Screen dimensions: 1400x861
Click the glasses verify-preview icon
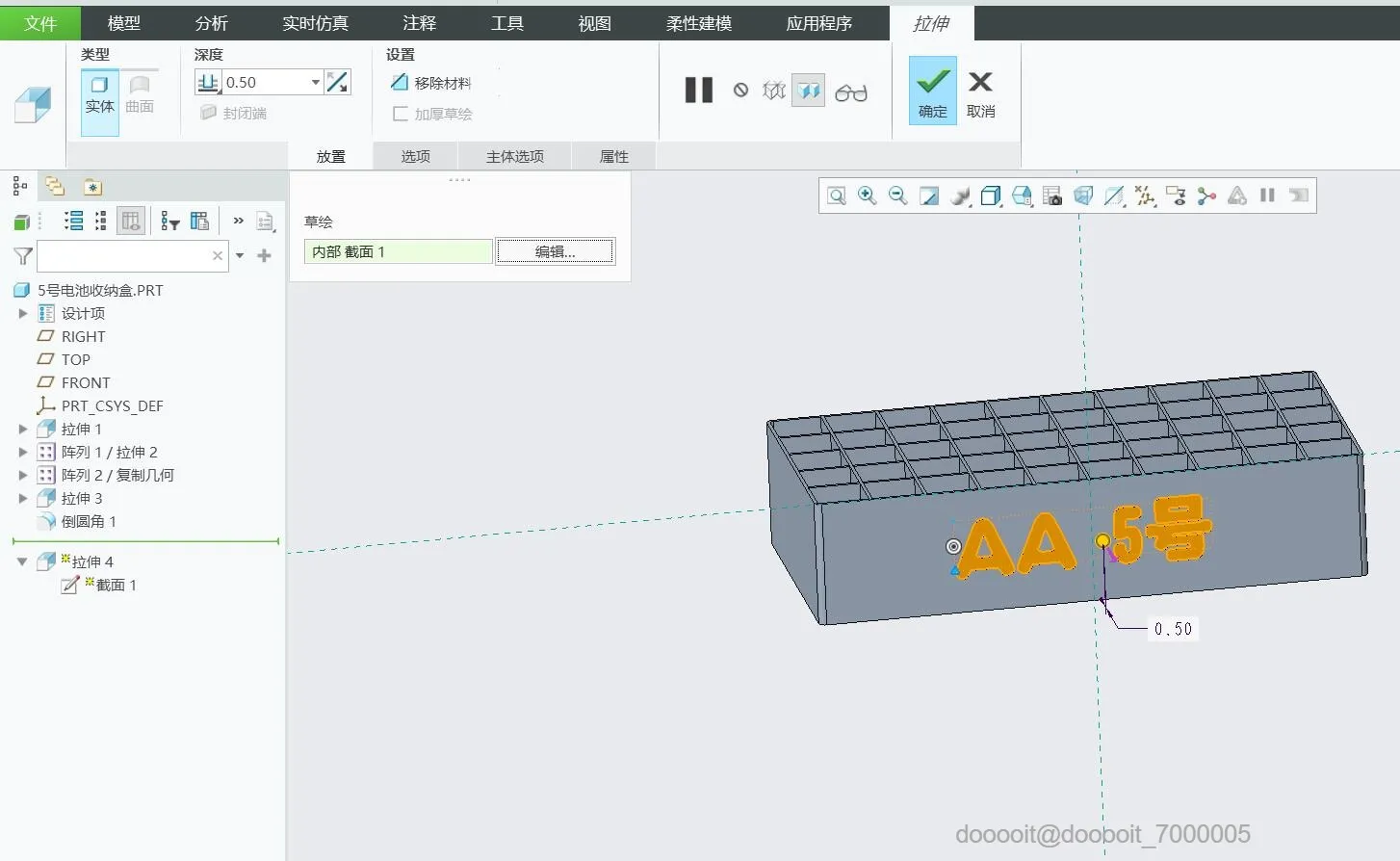click(x=850, y=91)
